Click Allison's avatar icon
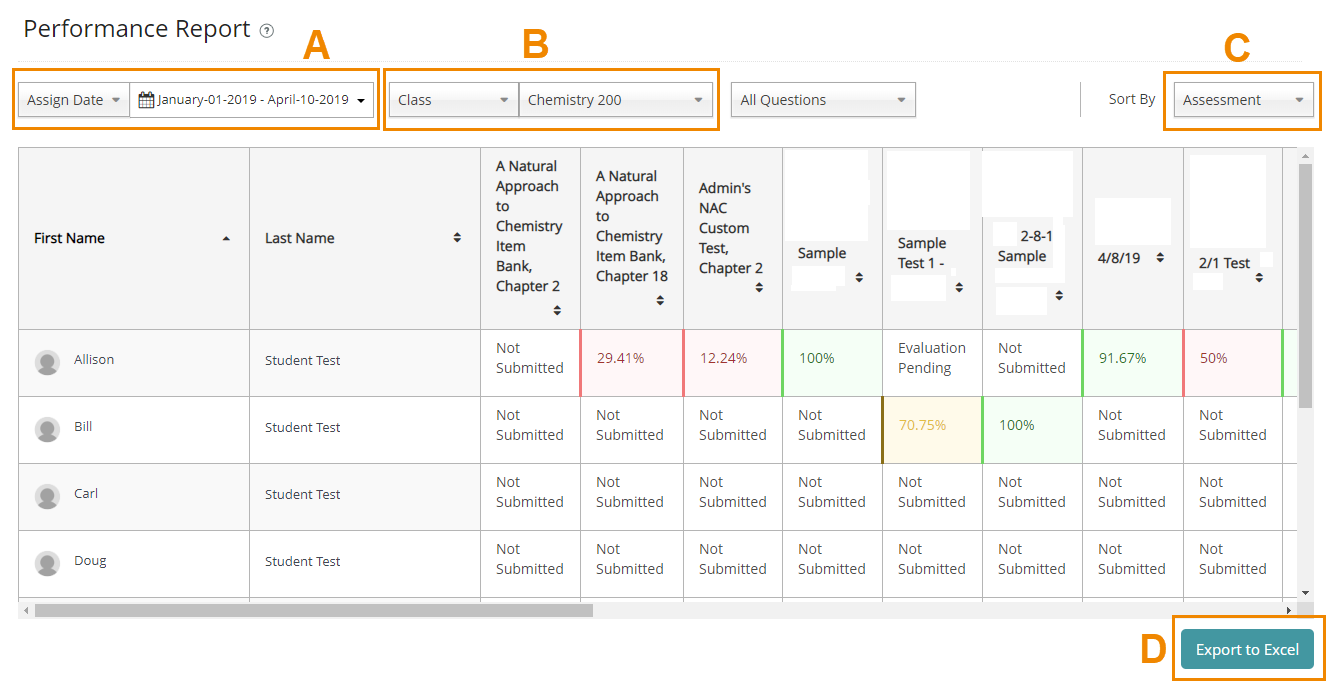Viewport: 1332px width, 684px height. point(47,362)
